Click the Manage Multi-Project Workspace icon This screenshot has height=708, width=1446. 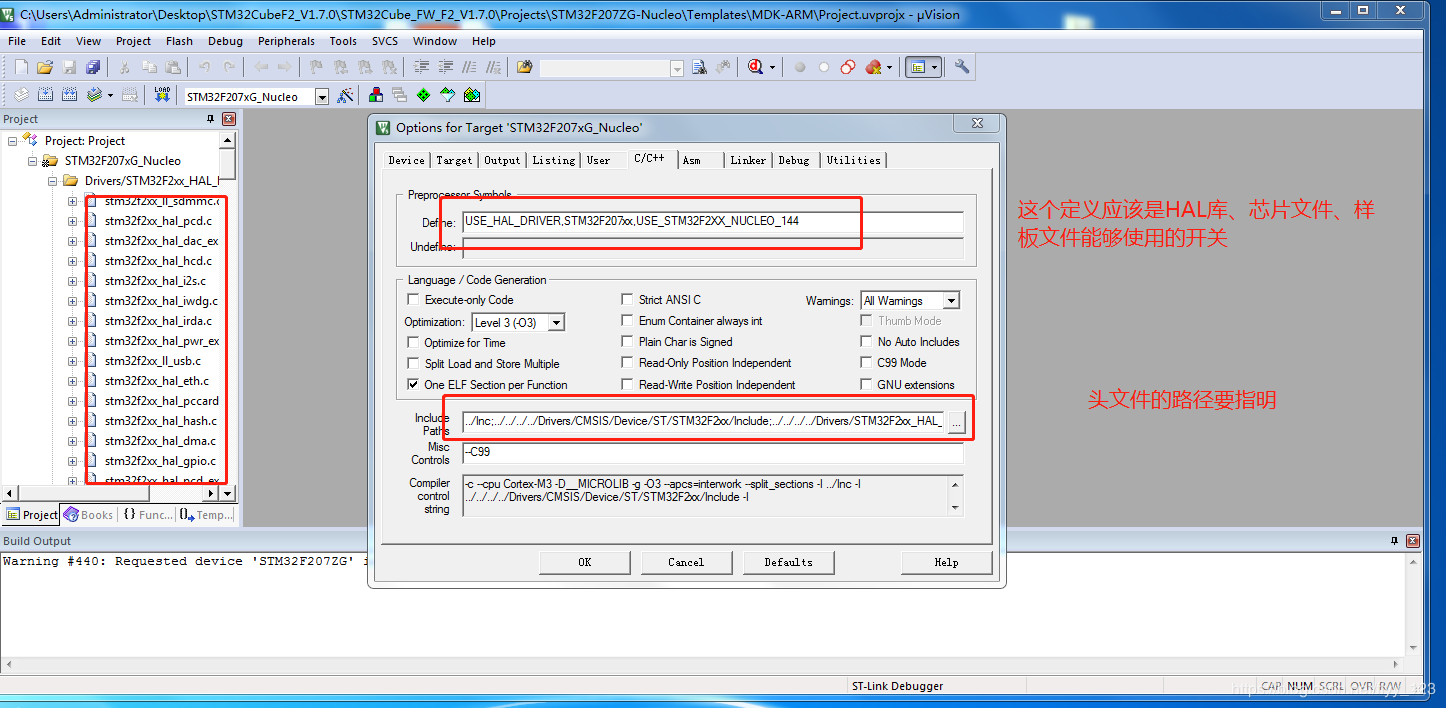399,96
